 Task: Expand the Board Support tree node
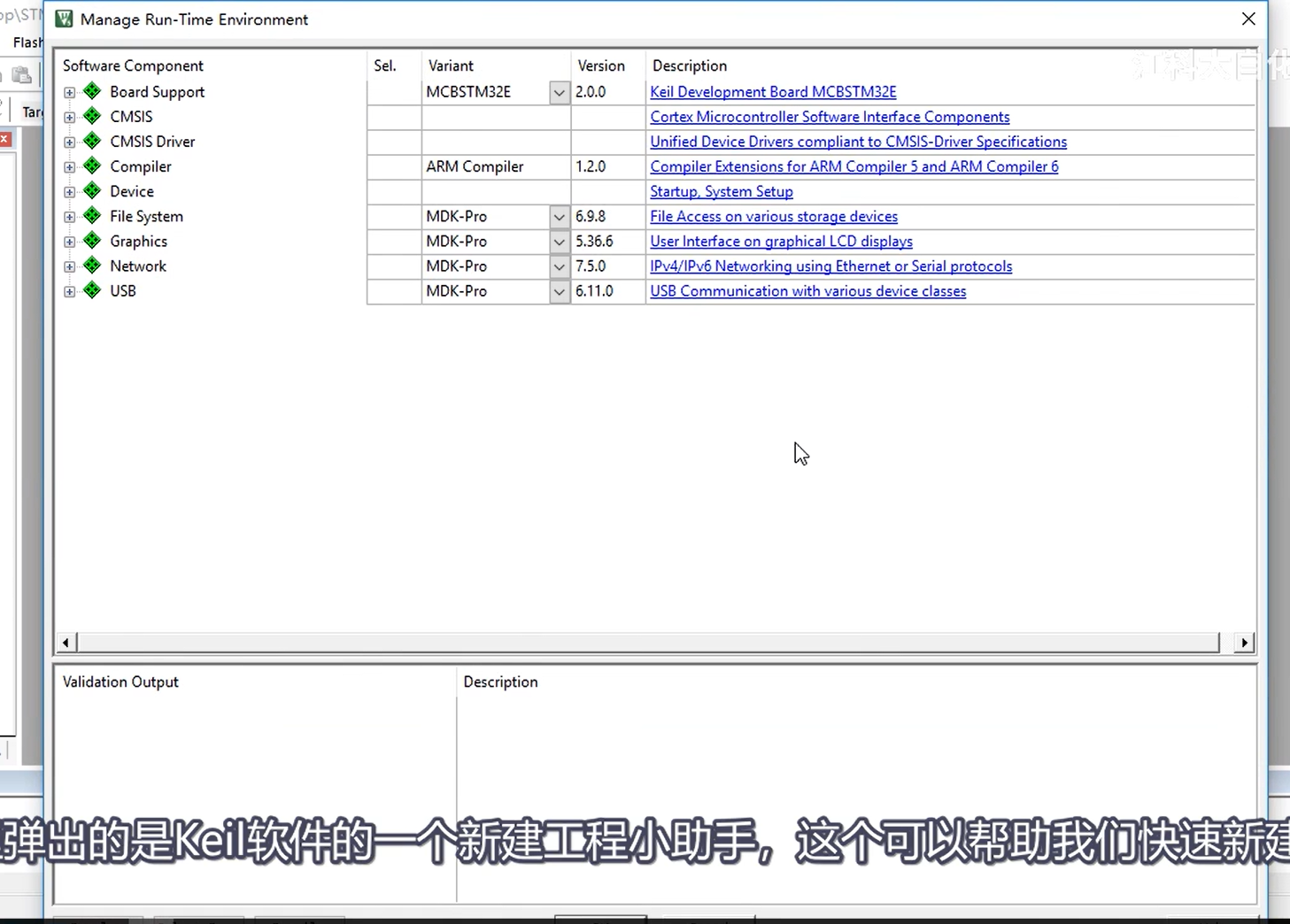click(x=69, y=92)
